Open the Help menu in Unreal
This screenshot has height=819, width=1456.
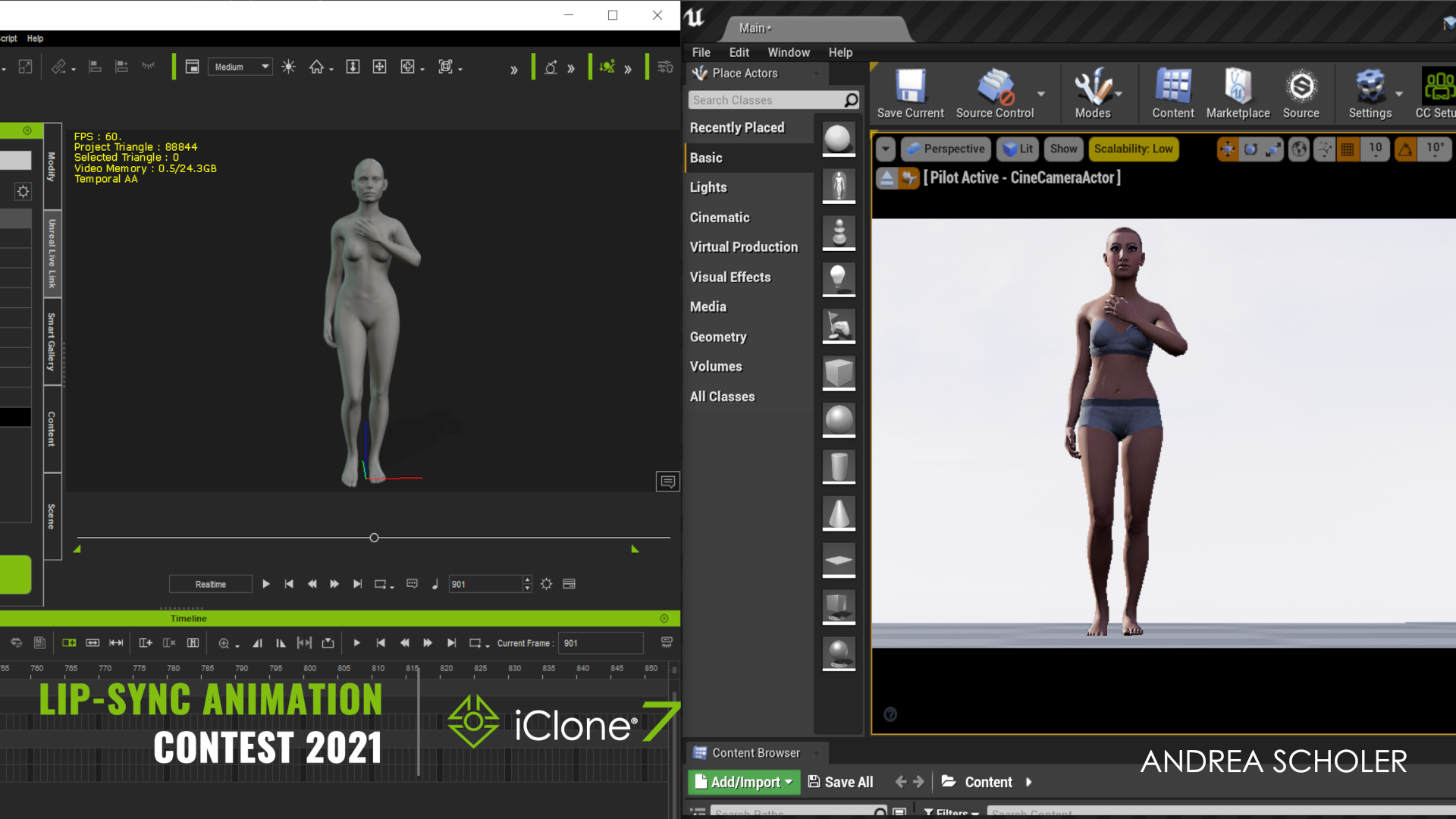pyautogui.click(x=840, y=52)
